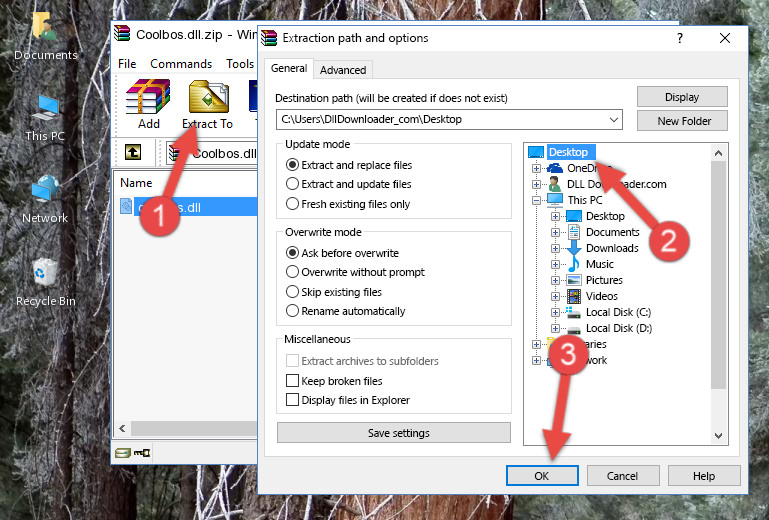The height and width of the screenshot is (520, 769).
Task: Expand the Downloads tree node
Action: coord(555,248)
